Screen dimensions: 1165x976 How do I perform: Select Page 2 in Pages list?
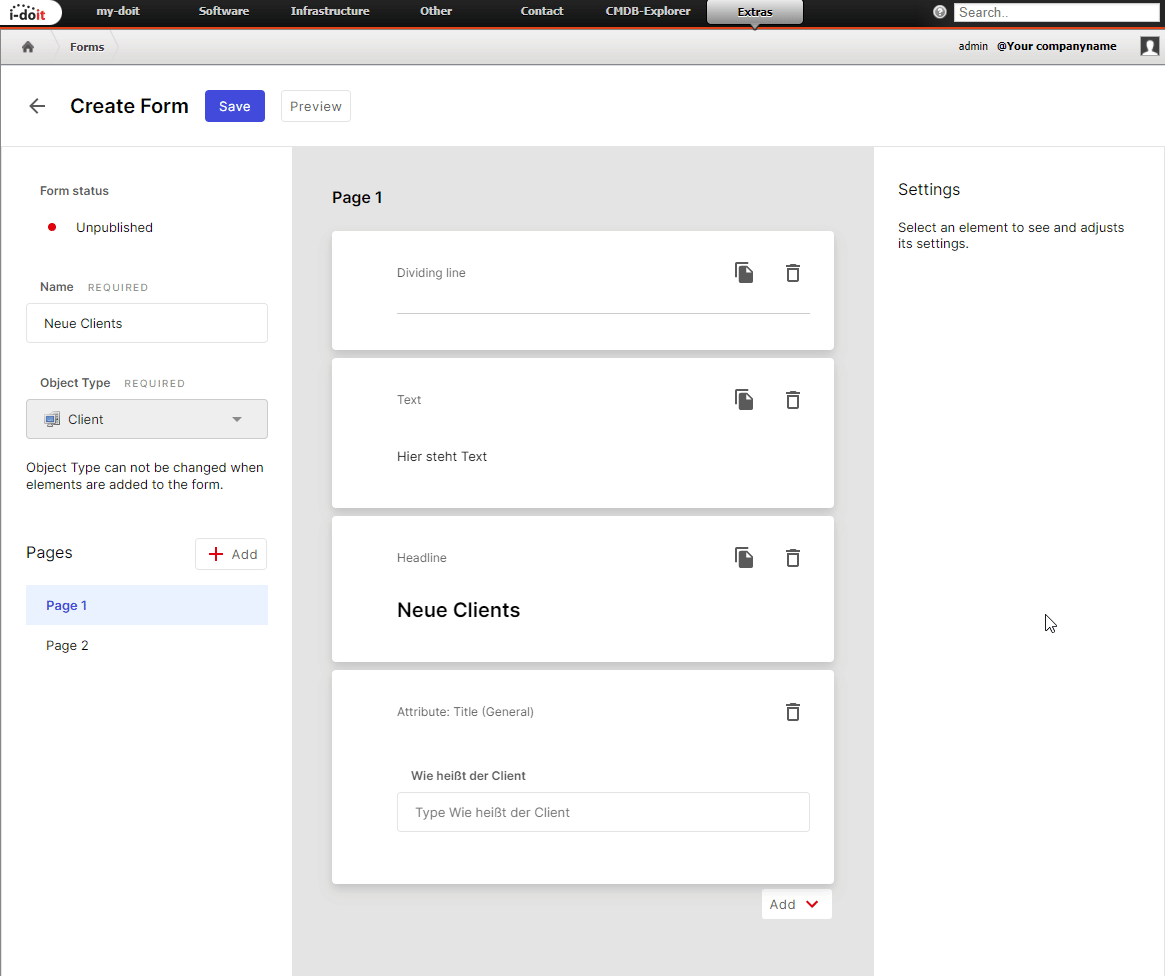click(x=68, y=646)
